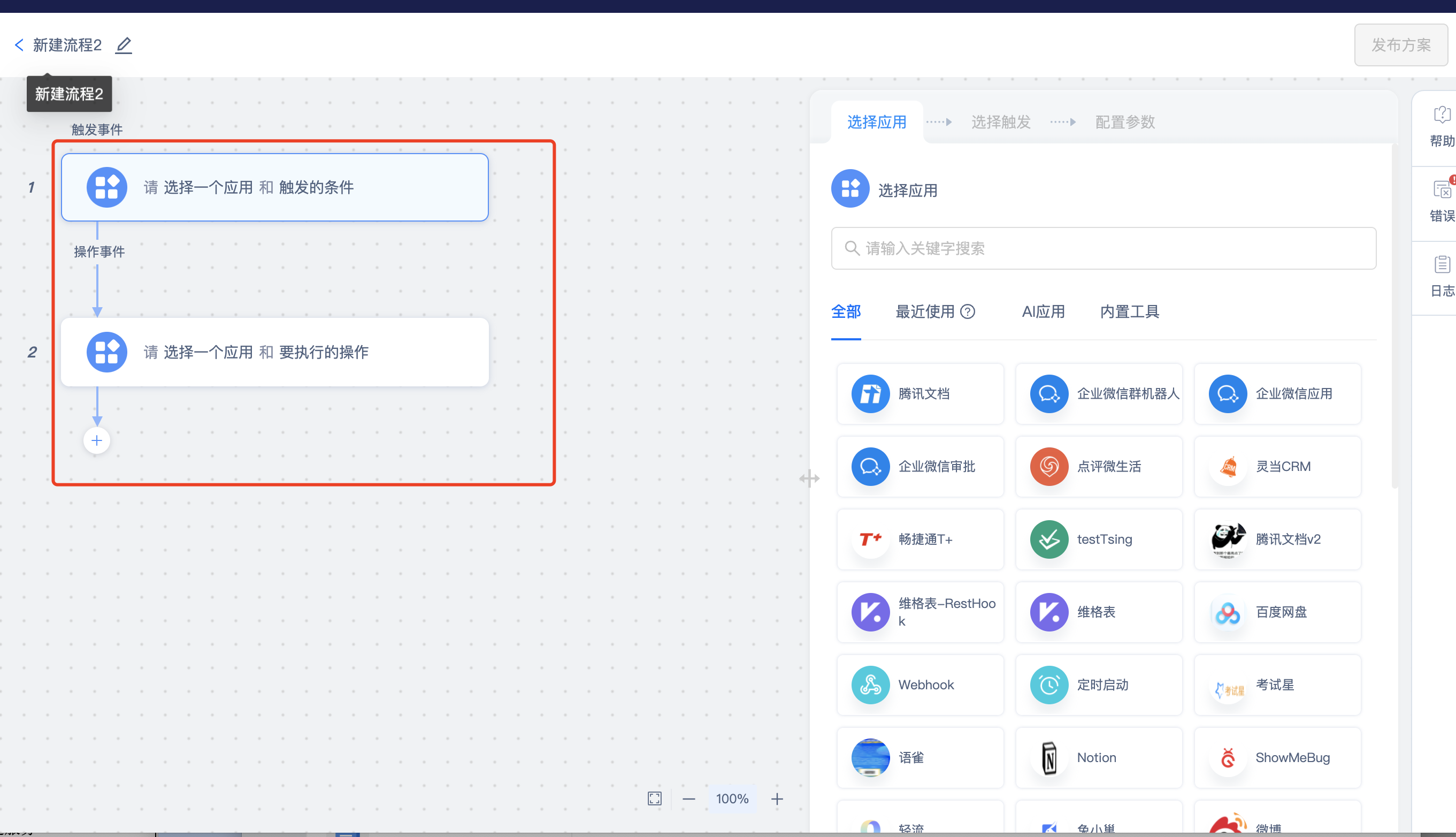Screen dimensions: 1456x837
Task: Choose the 企业微信审批 app
Action: [921, 467]
